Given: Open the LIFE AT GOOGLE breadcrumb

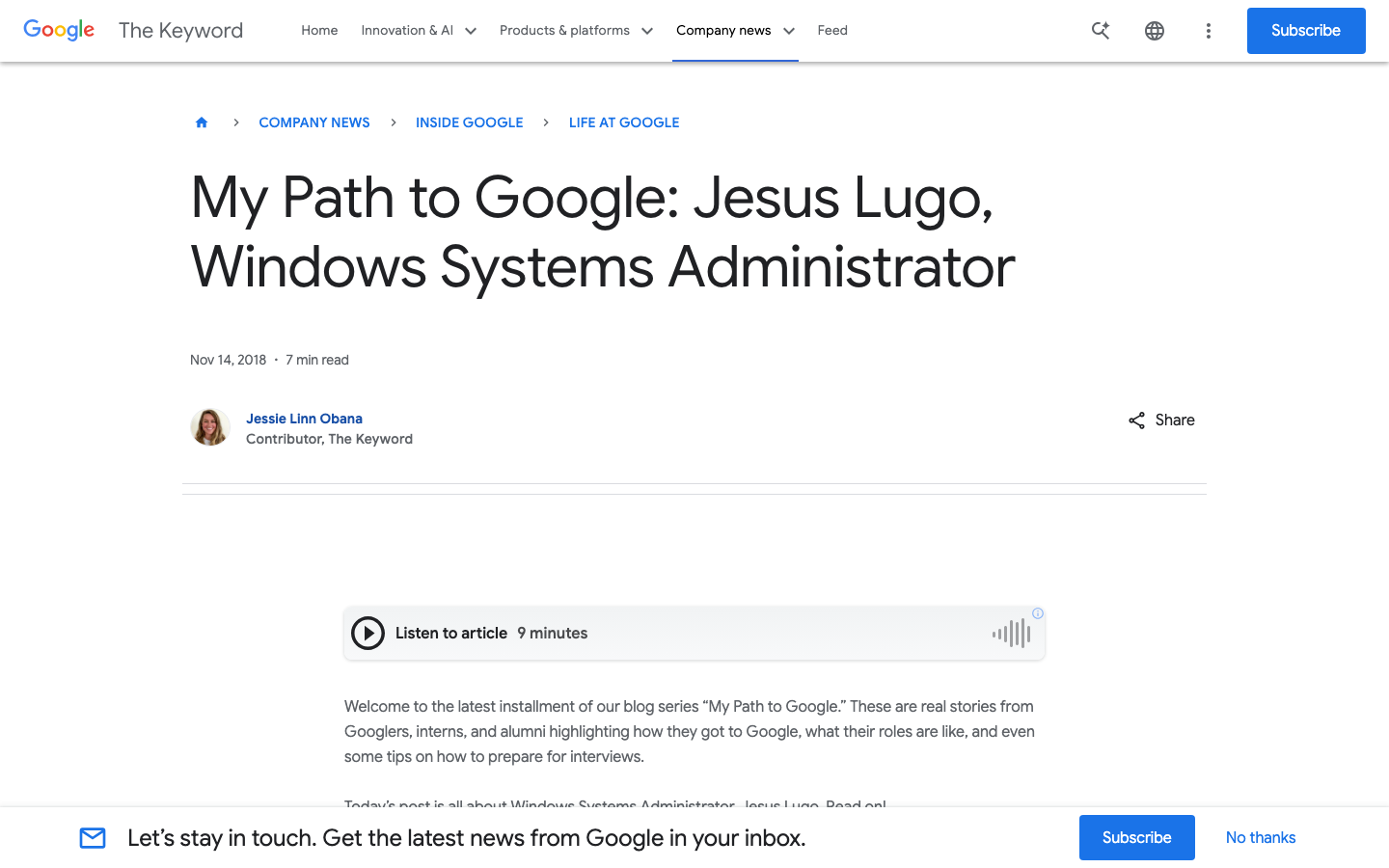Looking at the screenshot, I should tap(624, 122).
